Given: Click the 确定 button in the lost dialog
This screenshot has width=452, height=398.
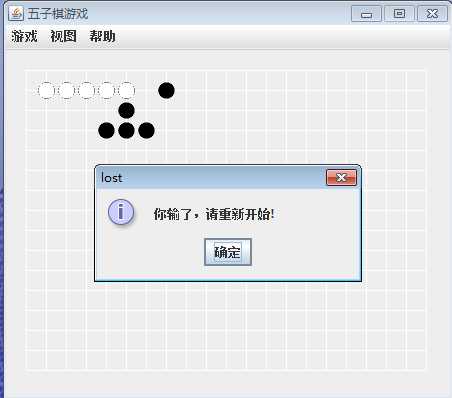Looking at the screenshot, I should (228, 252).
